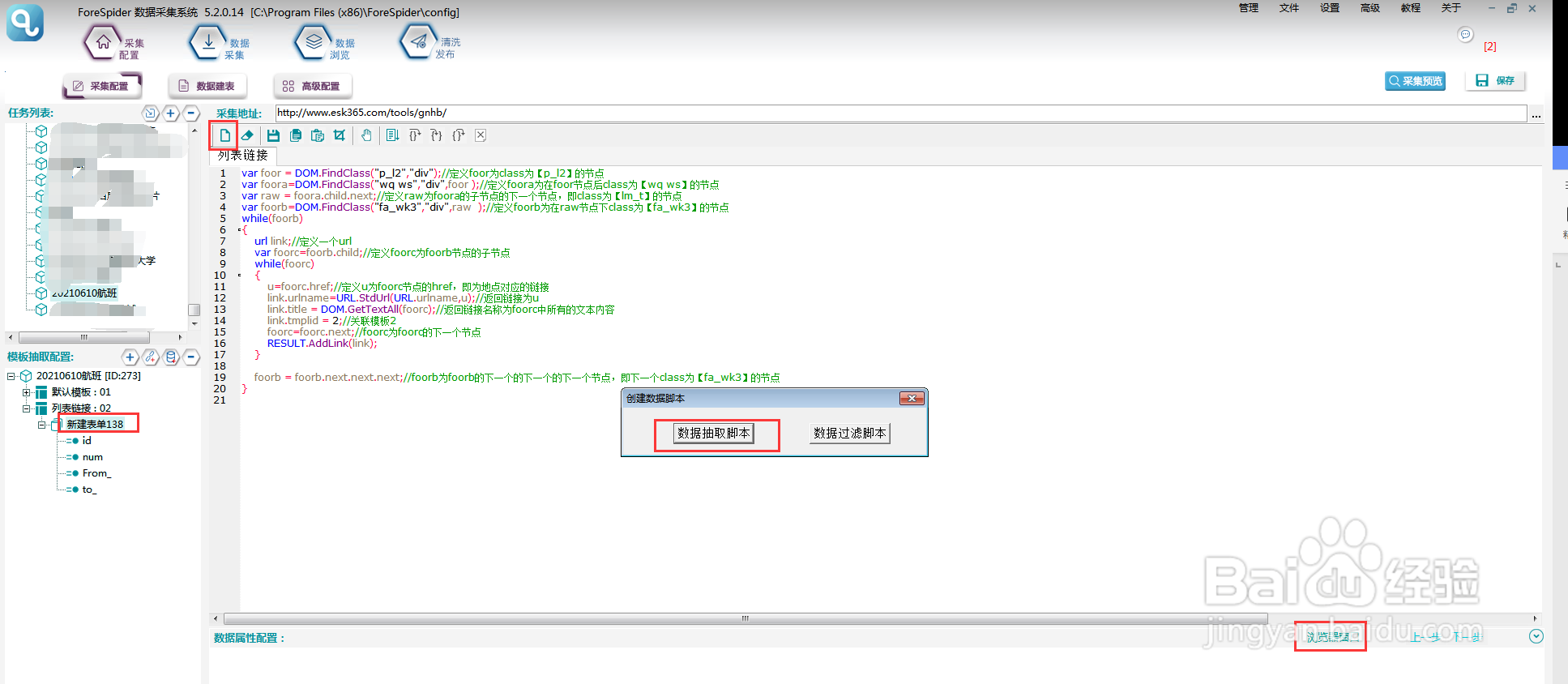The image size is (1568, 684).
Task: Click the crop/cut icon in script toolbar
Action: 340,135
